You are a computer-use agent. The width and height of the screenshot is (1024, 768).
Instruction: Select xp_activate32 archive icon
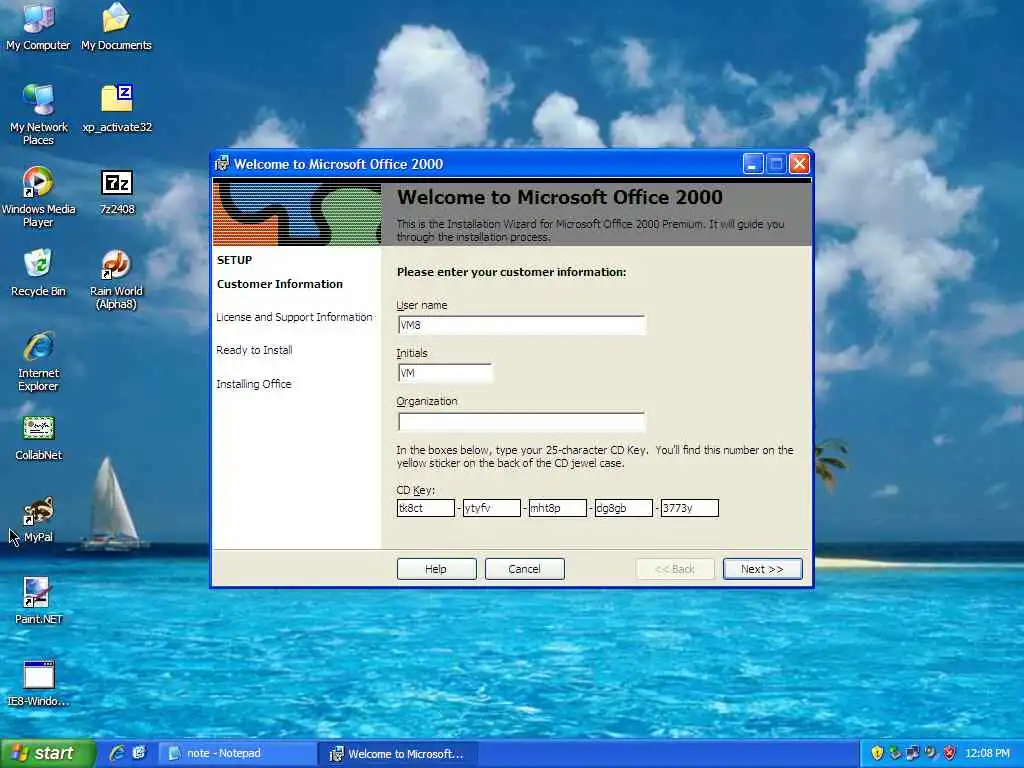pos(117,108)
